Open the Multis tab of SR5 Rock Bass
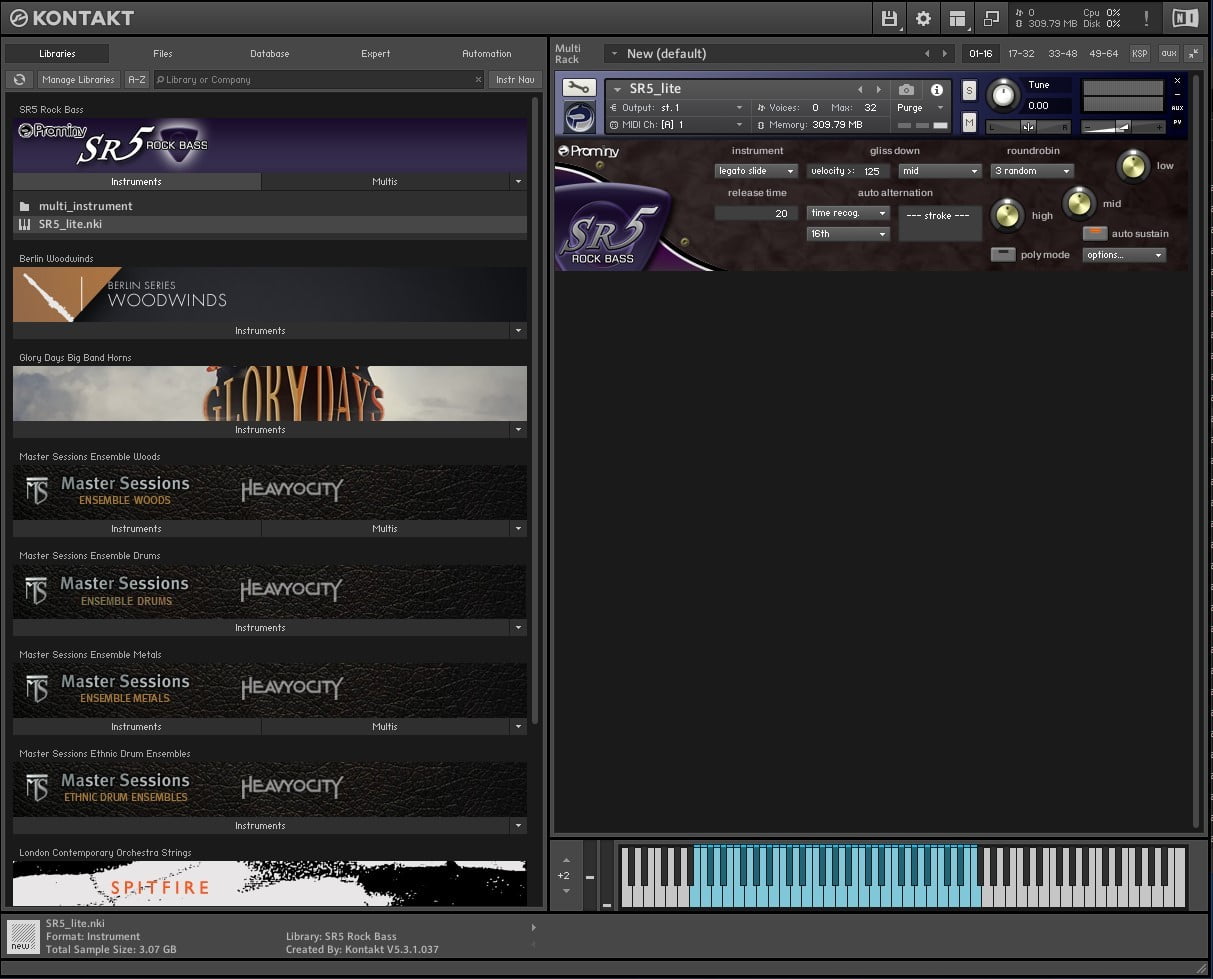Image resolution: width=1213 pixels, height=979 pixels. 385,182
